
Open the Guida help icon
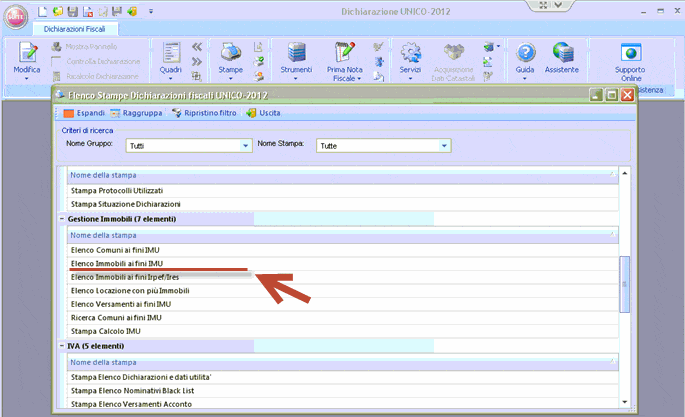point(525,53)
